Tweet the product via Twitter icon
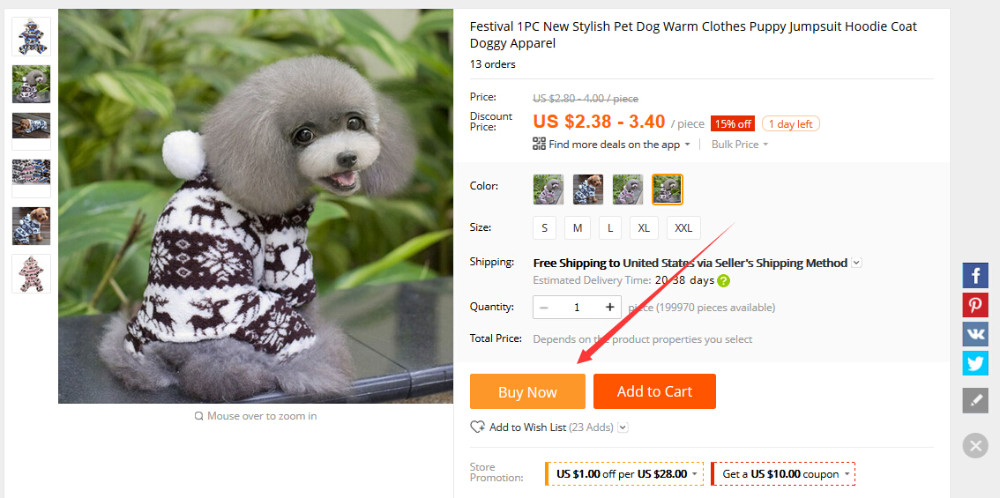 (x=975, y=363)
